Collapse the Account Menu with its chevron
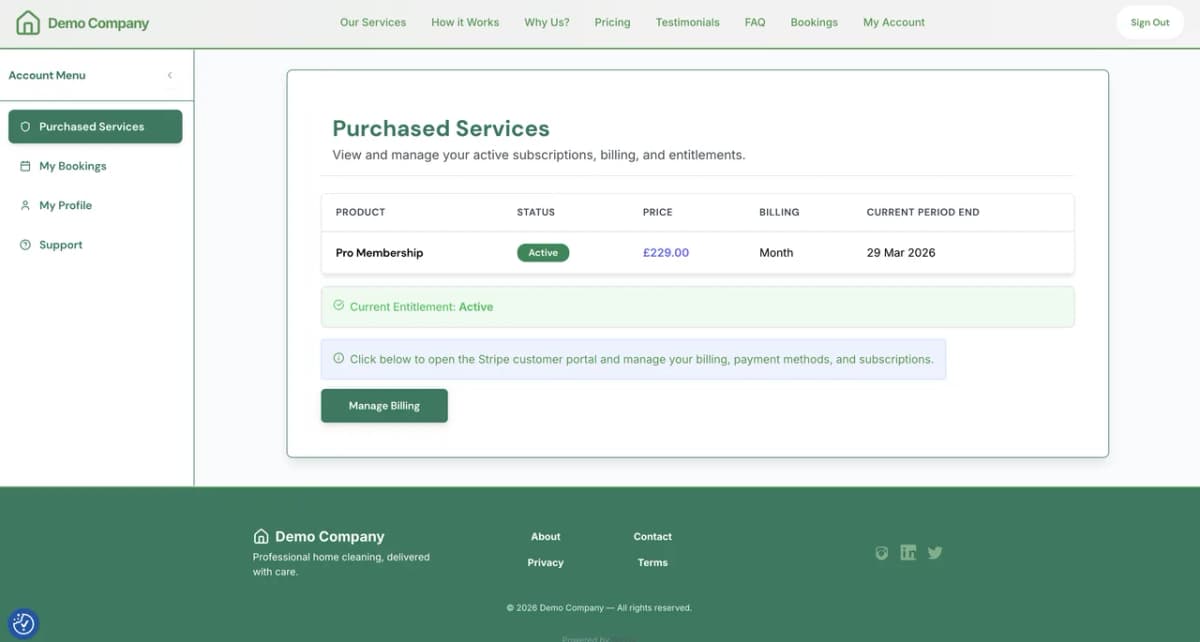Screen dimensions: 1200x642 [170, 74]
